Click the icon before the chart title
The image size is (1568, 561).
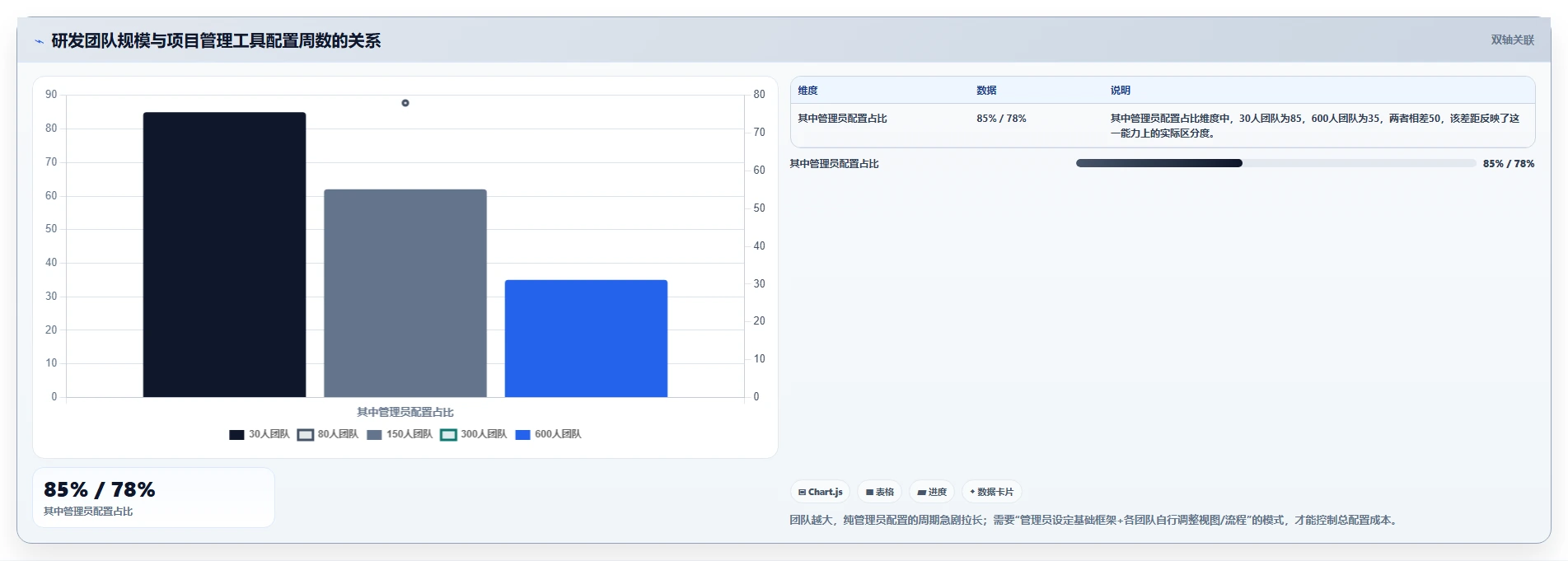tap(39, 41)
